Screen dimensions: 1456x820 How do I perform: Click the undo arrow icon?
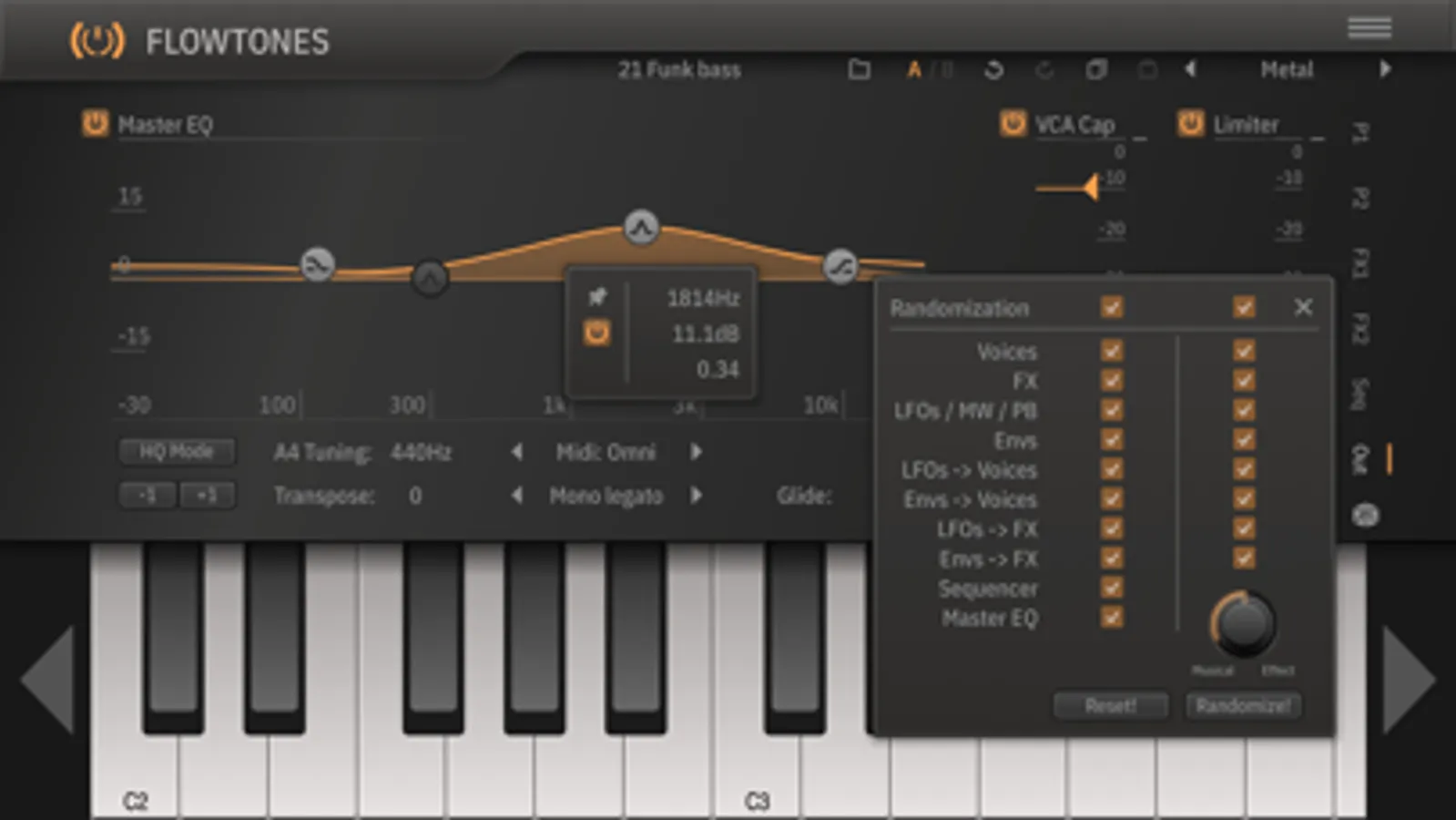pos(993,69)
